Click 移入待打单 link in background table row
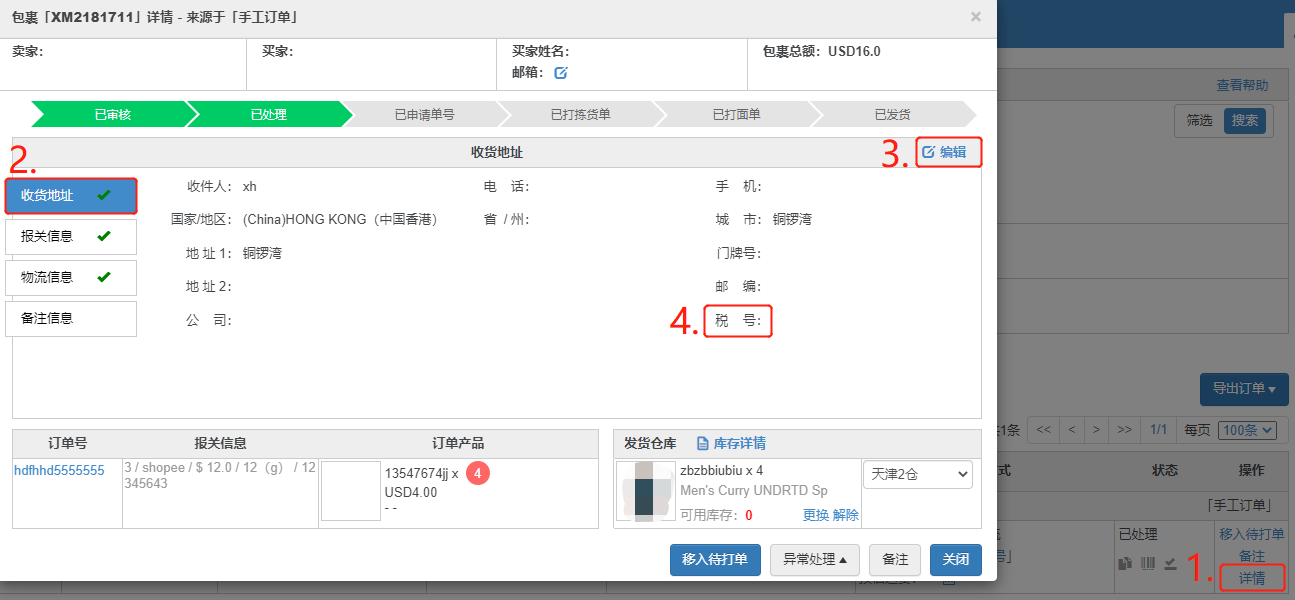Screen dimensions: 1295x600 coord(1252,535)
